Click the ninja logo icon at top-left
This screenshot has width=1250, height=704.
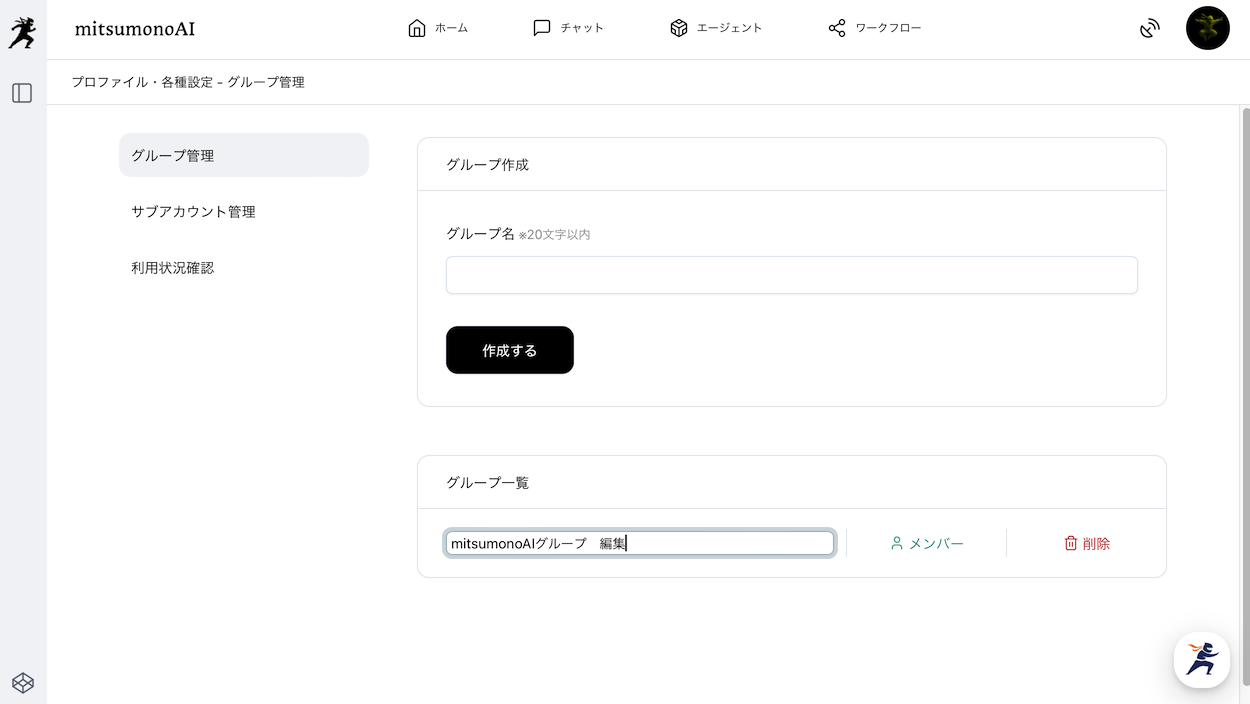point(22,32)
